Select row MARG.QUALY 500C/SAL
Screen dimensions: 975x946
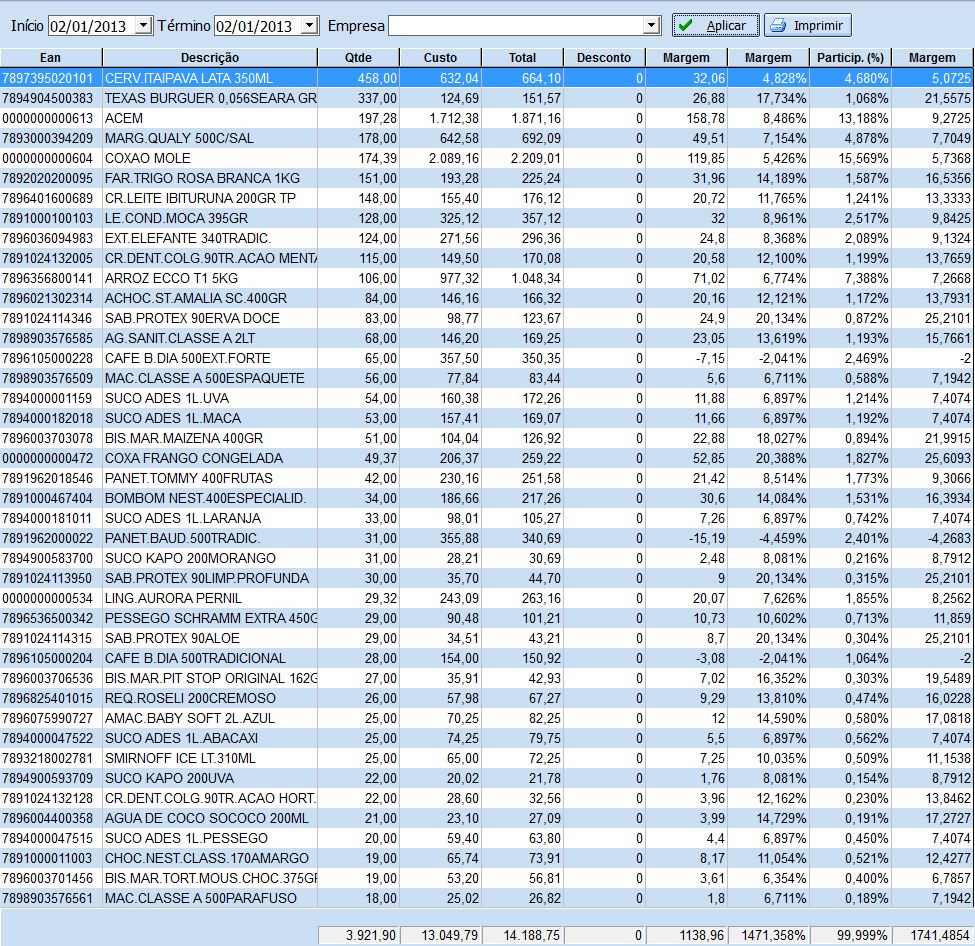[x=486, y=138]
